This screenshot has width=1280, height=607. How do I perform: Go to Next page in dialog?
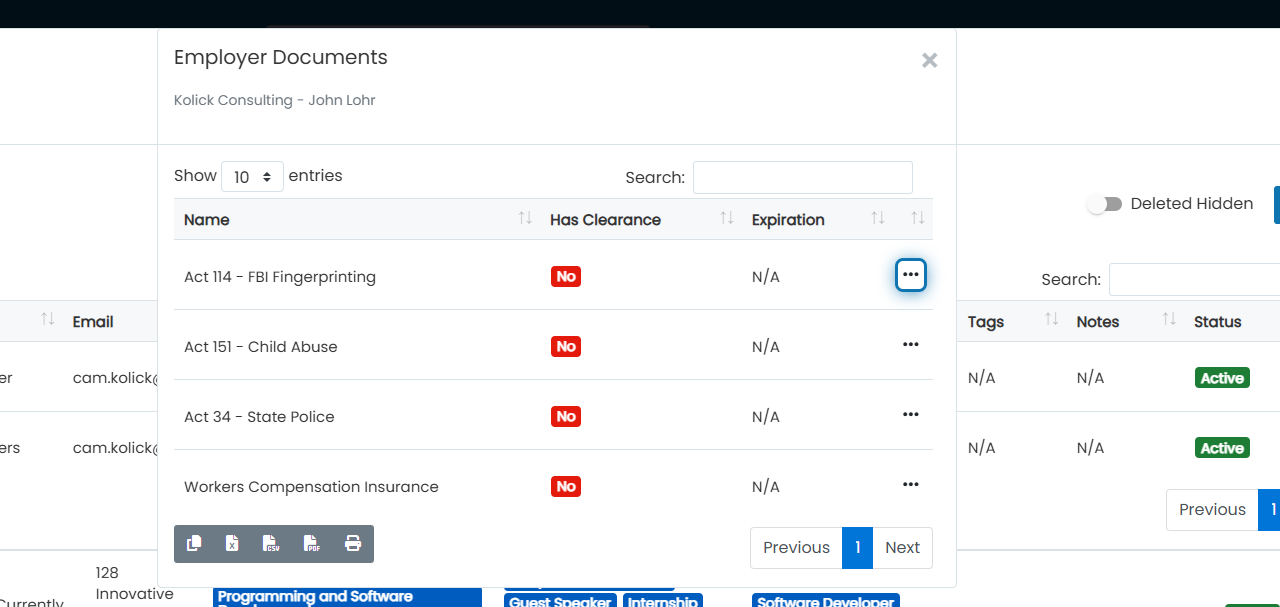[x=902, y=547]
